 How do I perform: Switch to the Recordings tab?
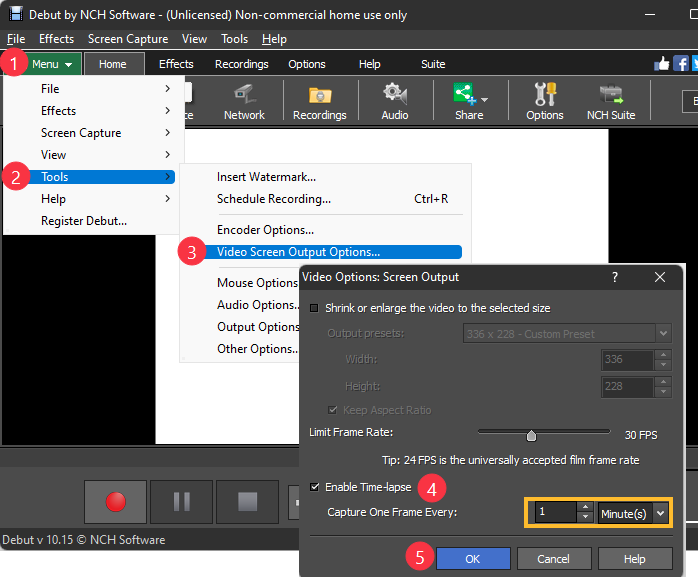(241, 64)
